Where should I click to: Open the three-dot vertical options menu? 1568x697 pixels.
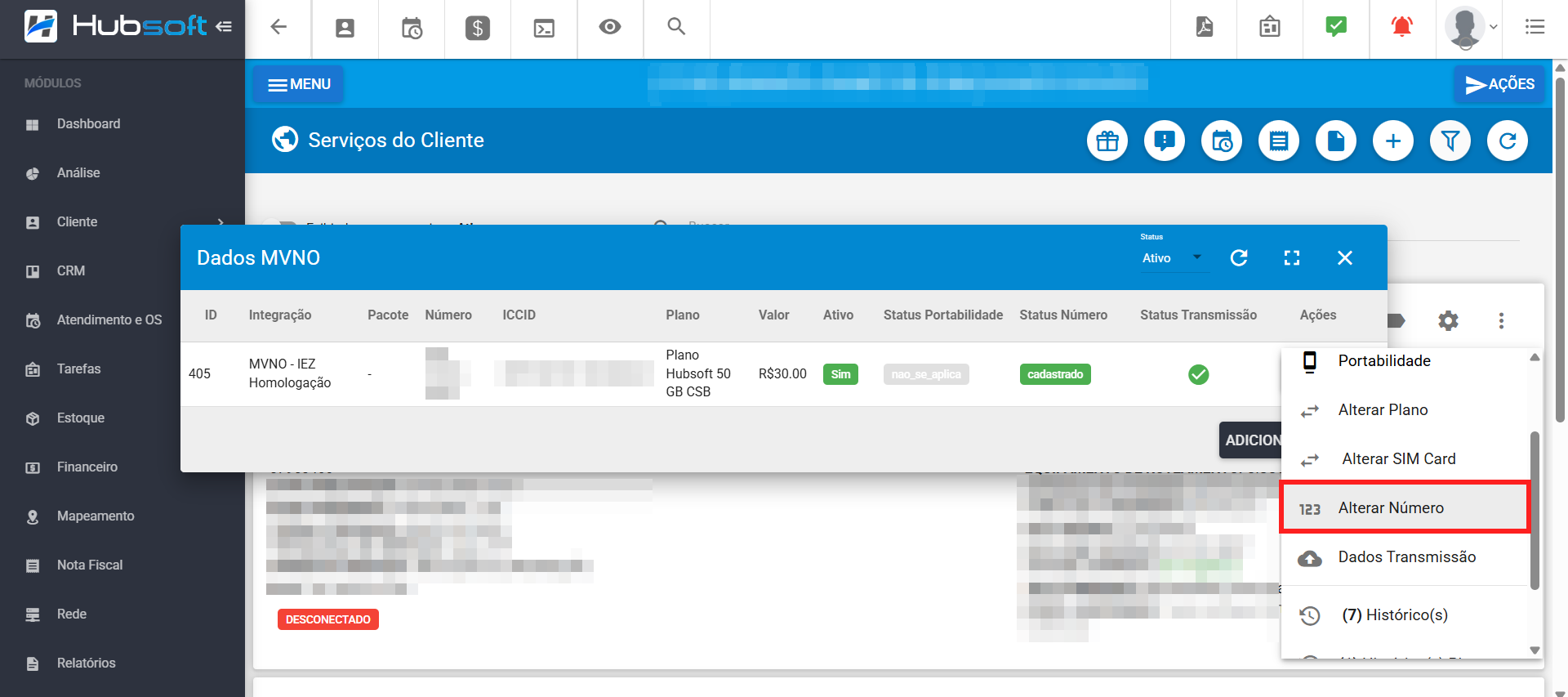point(1500,320)
